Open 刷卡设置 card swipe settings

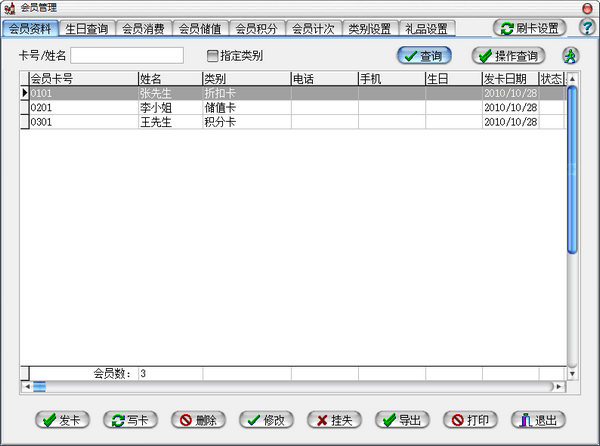point(529,29)
